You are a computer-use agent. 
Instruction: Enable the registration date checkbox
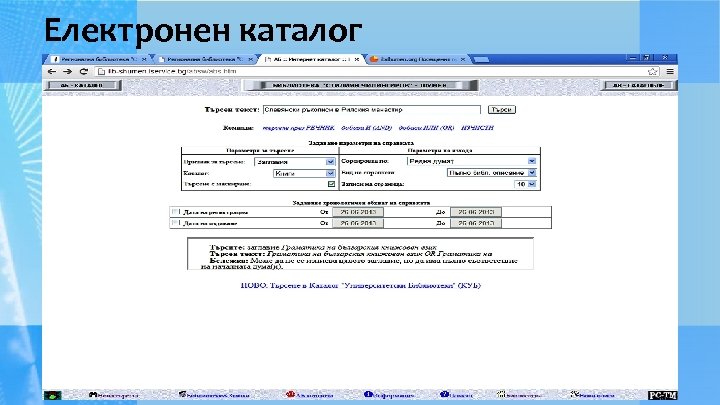(175, 212)
